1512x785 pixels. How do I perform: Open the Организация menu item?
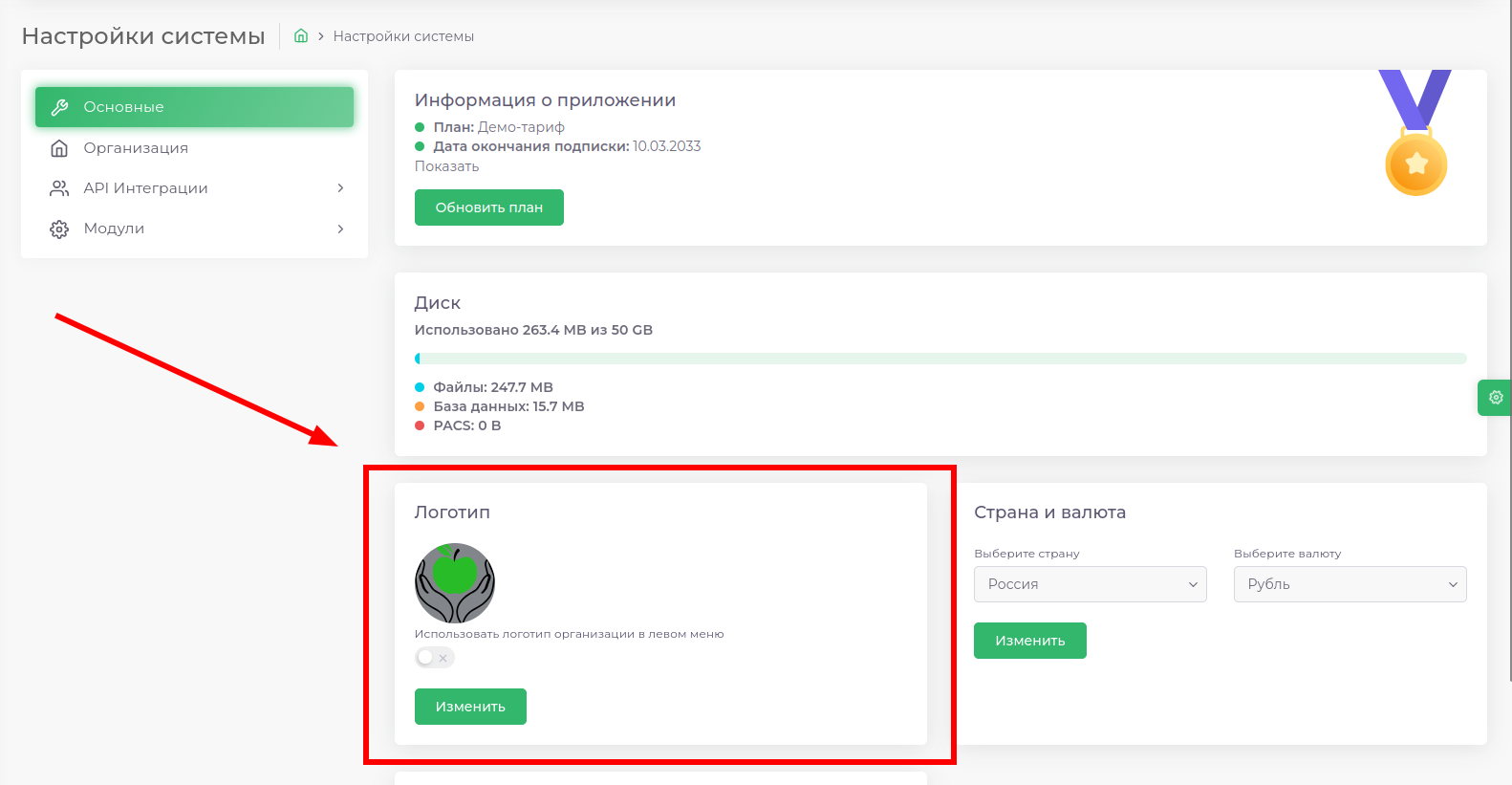(x=136, y=148)
